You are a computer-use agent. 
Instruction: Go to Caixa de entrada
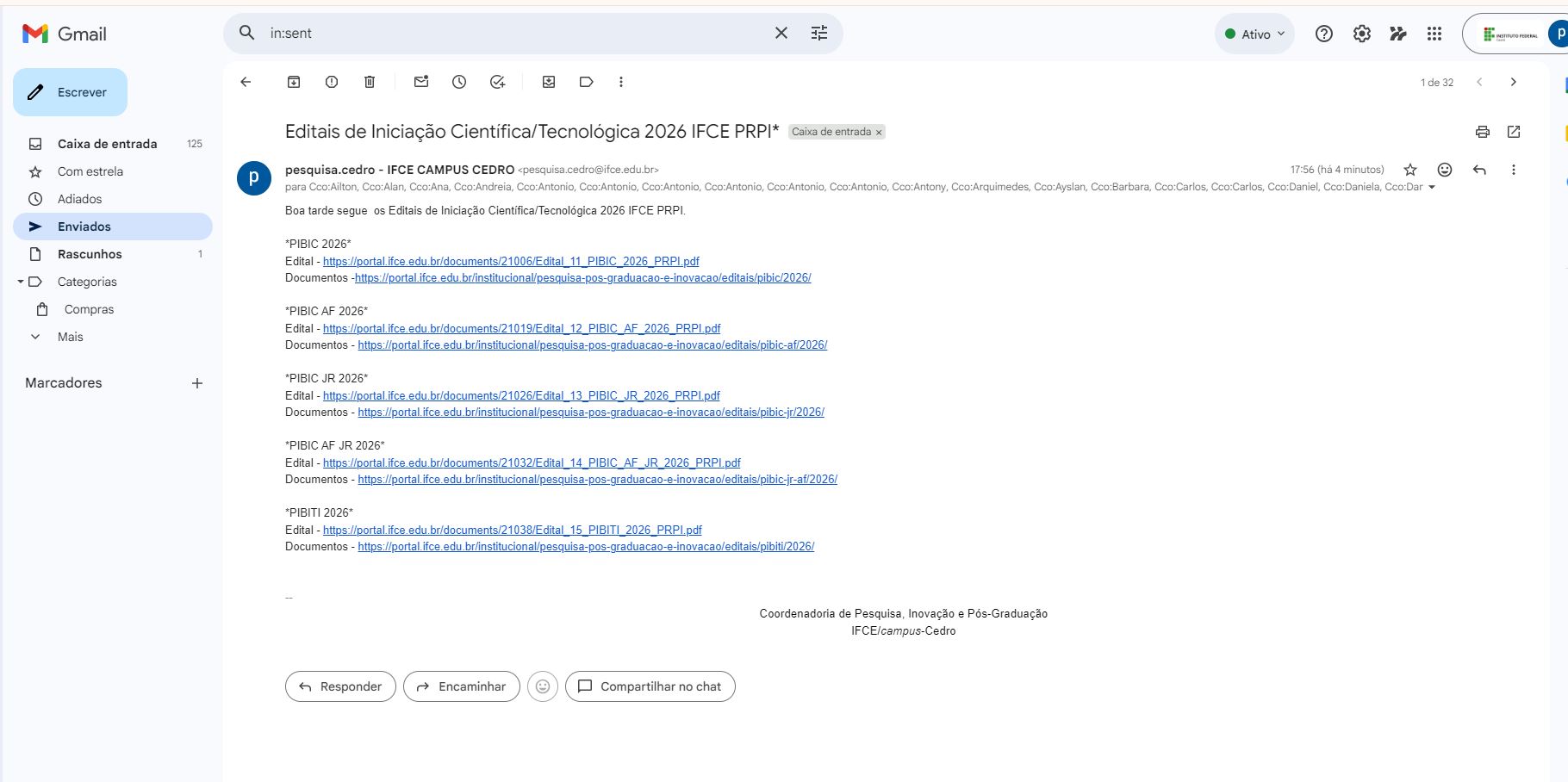point(107,144)
